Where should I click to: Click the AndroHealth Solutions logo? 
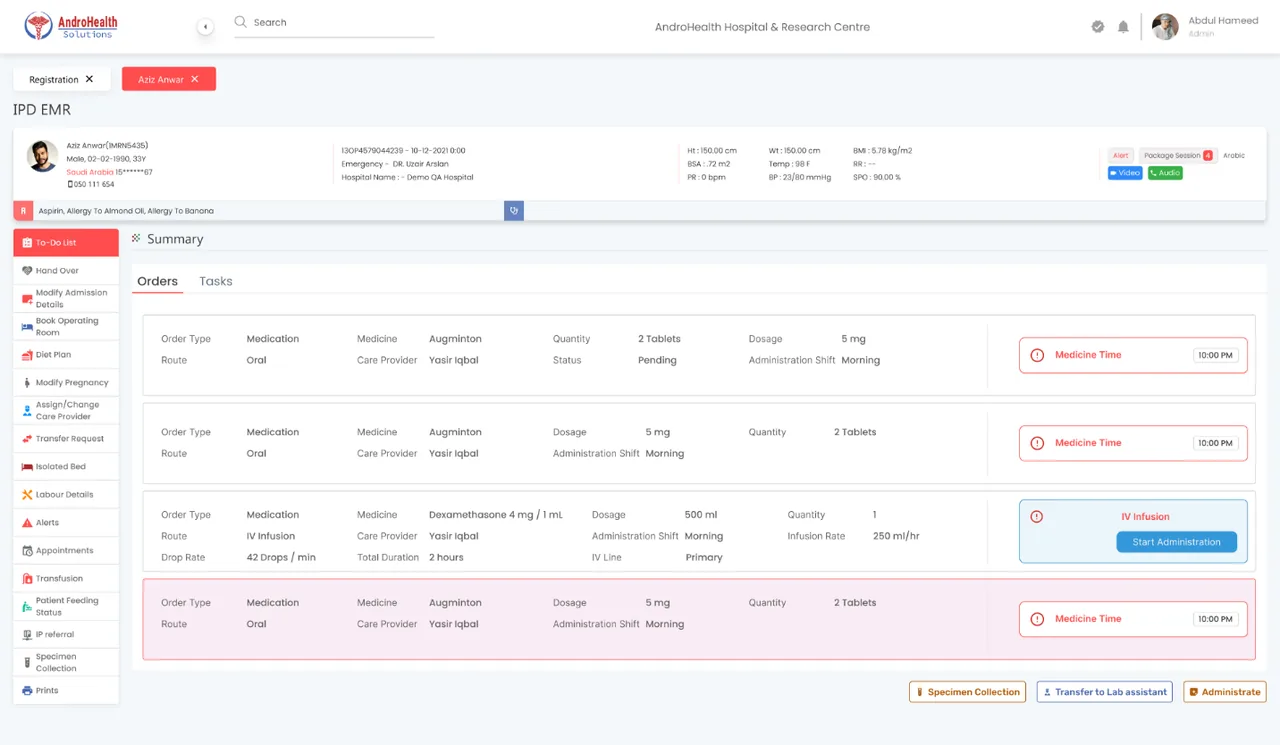coord(71,26)
